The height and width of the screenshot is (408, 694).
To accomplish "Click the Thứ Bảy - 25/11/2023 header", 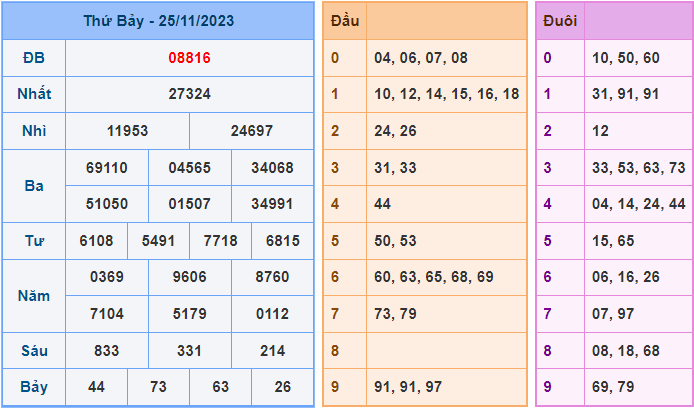I will tap(158, 21).
